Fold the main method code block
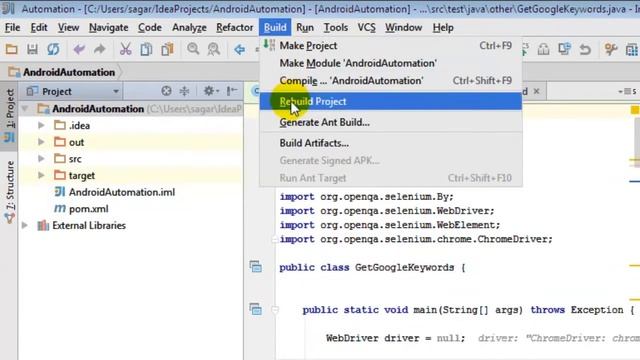The height and width of the screenshot is (360, 640). 275,310
